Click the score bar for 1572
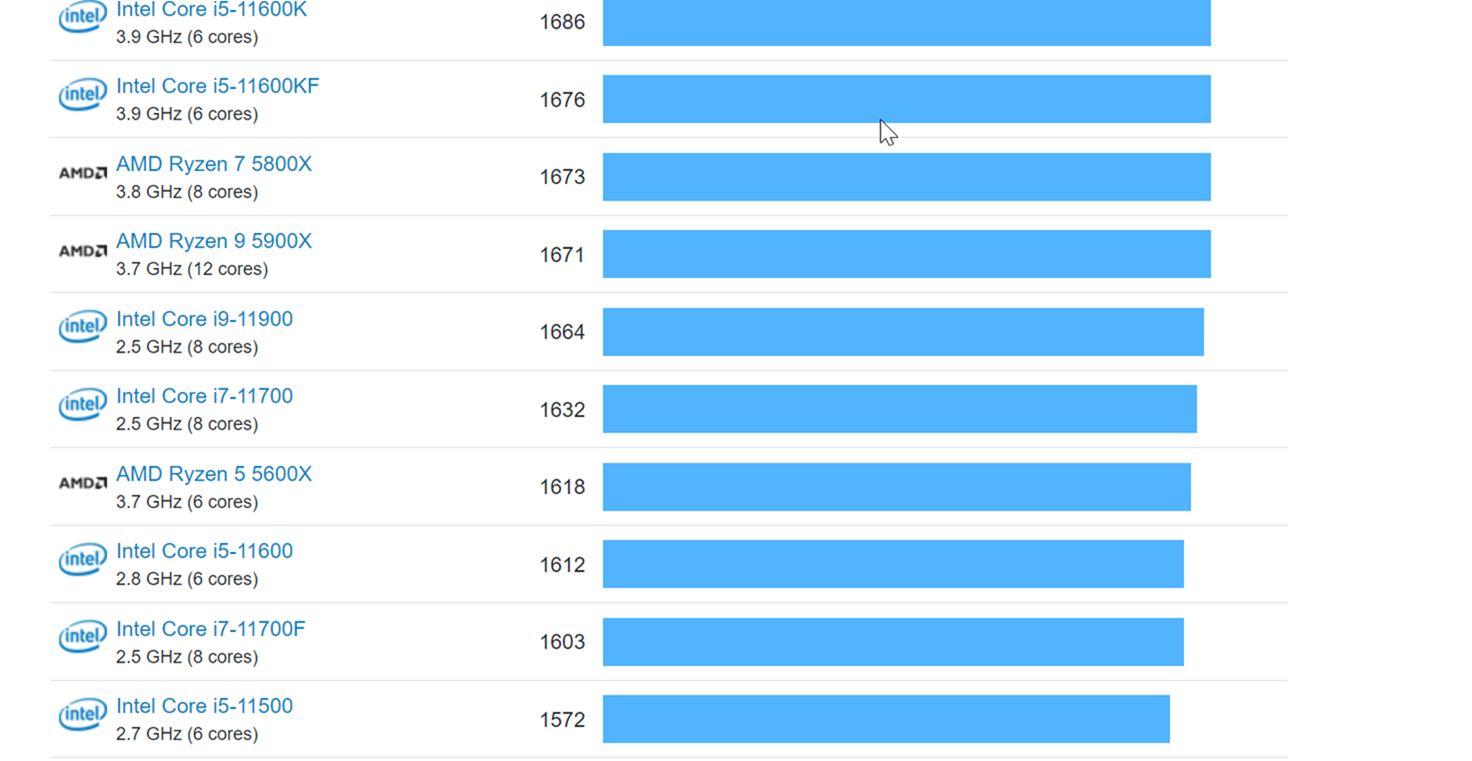 (885, 719)
